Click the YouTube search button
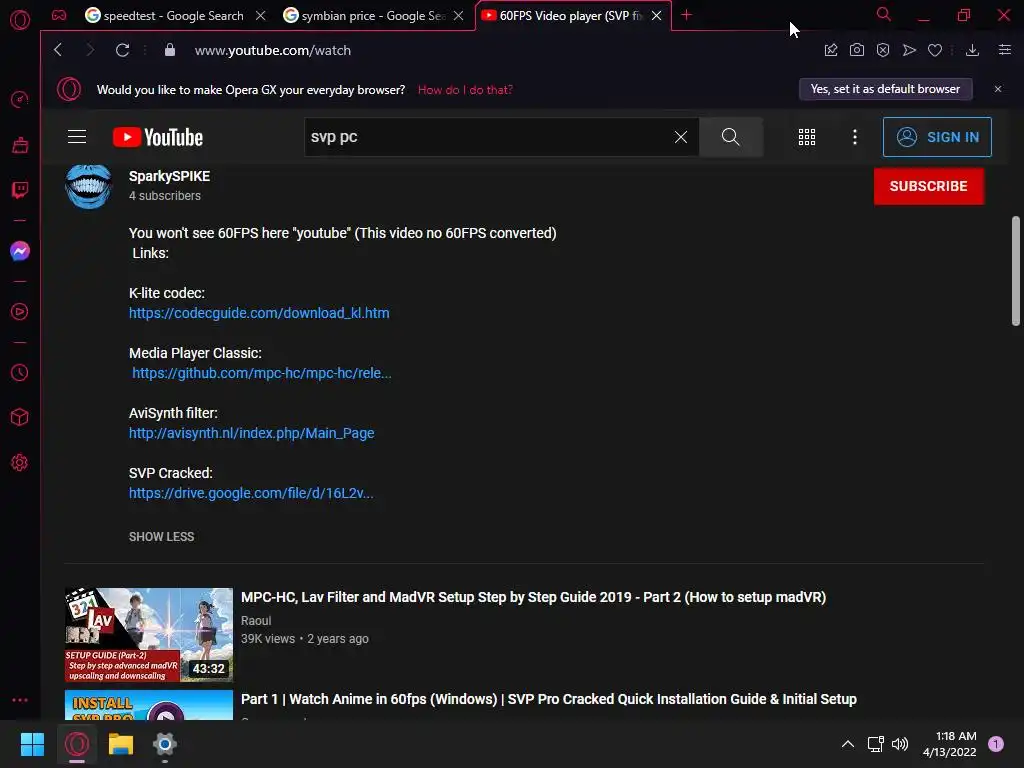Viewport: 1024px width, 768px height. click(x=731, y=137)
